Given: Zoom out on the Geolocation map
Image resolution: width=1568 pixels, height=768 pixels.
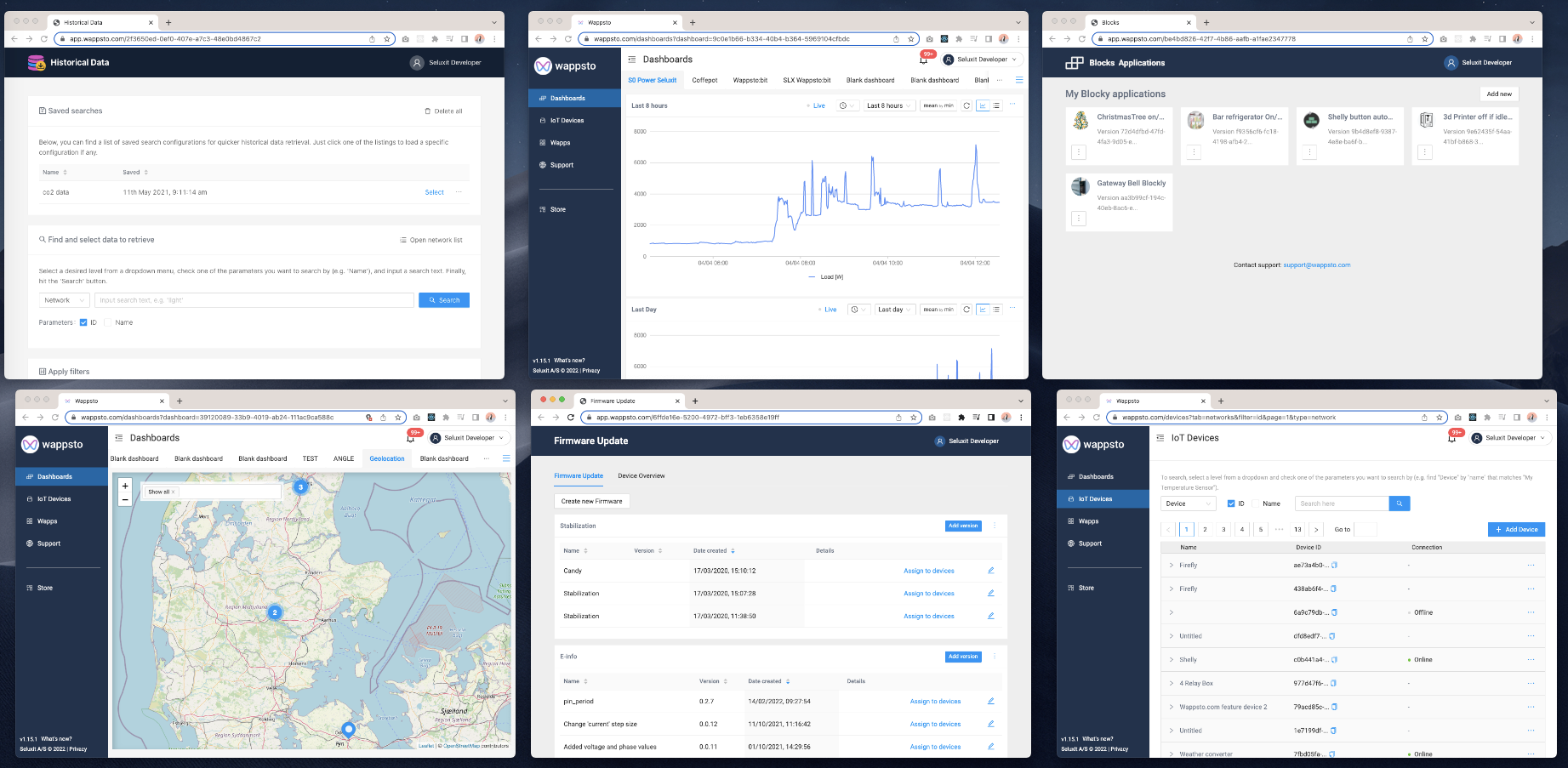Looking at the screenshot, I should pyautogui.click(x=125, y=499).
